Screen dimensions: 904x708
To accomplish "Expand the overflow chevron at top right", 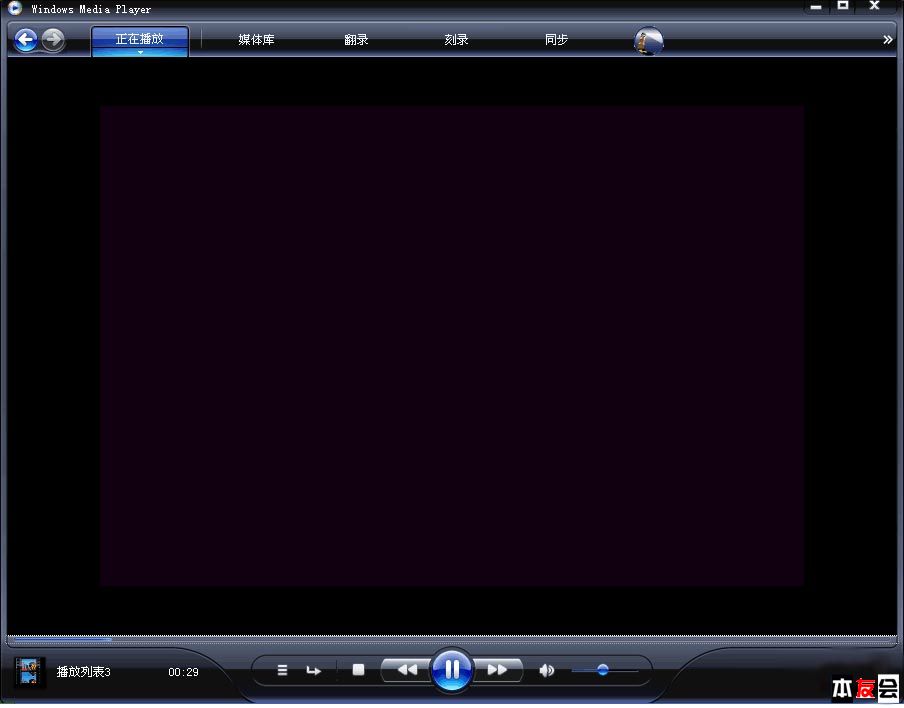I will [888, 40].
